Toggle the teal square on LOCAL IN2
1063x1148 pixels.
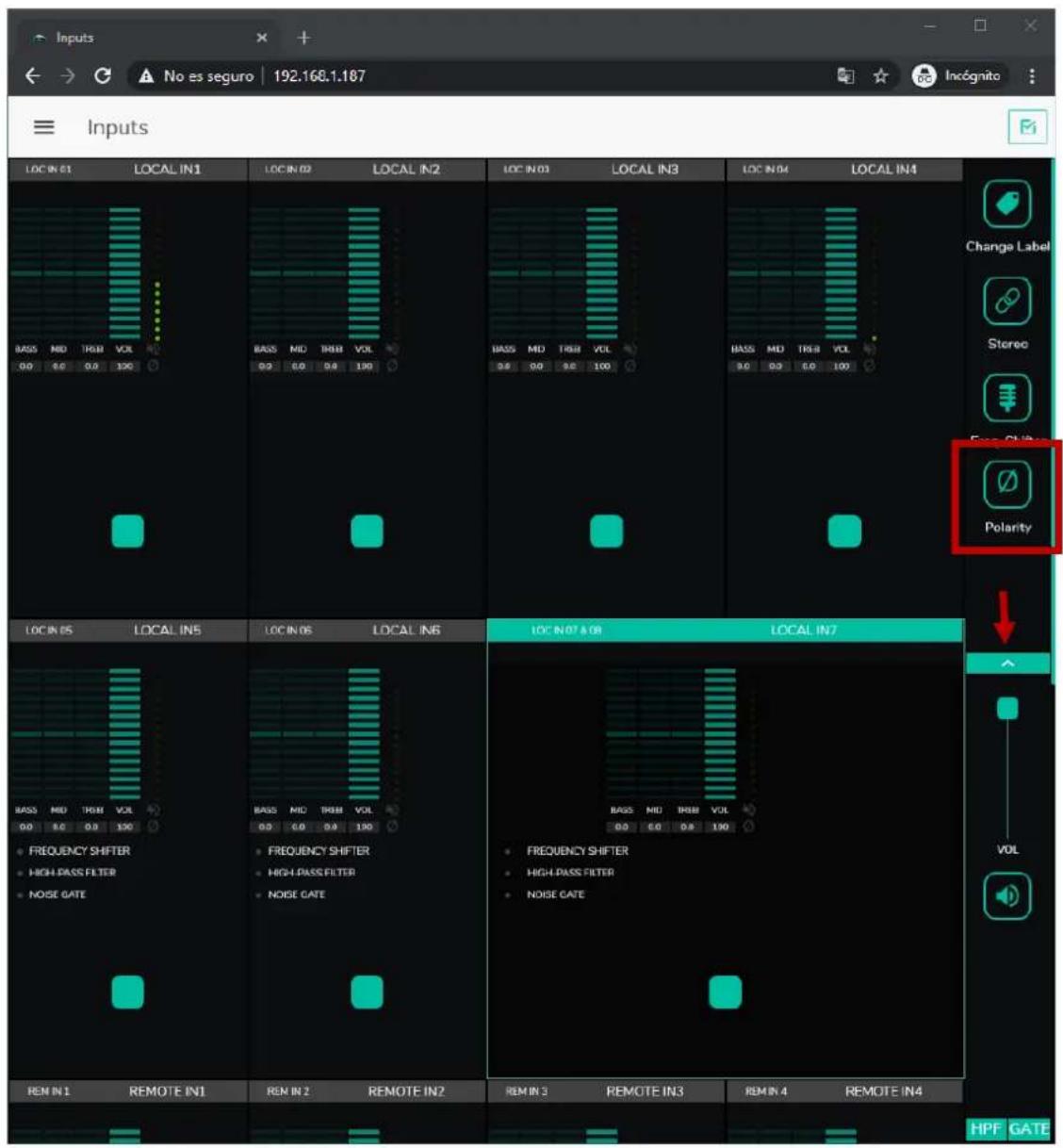tap(367, 532)
